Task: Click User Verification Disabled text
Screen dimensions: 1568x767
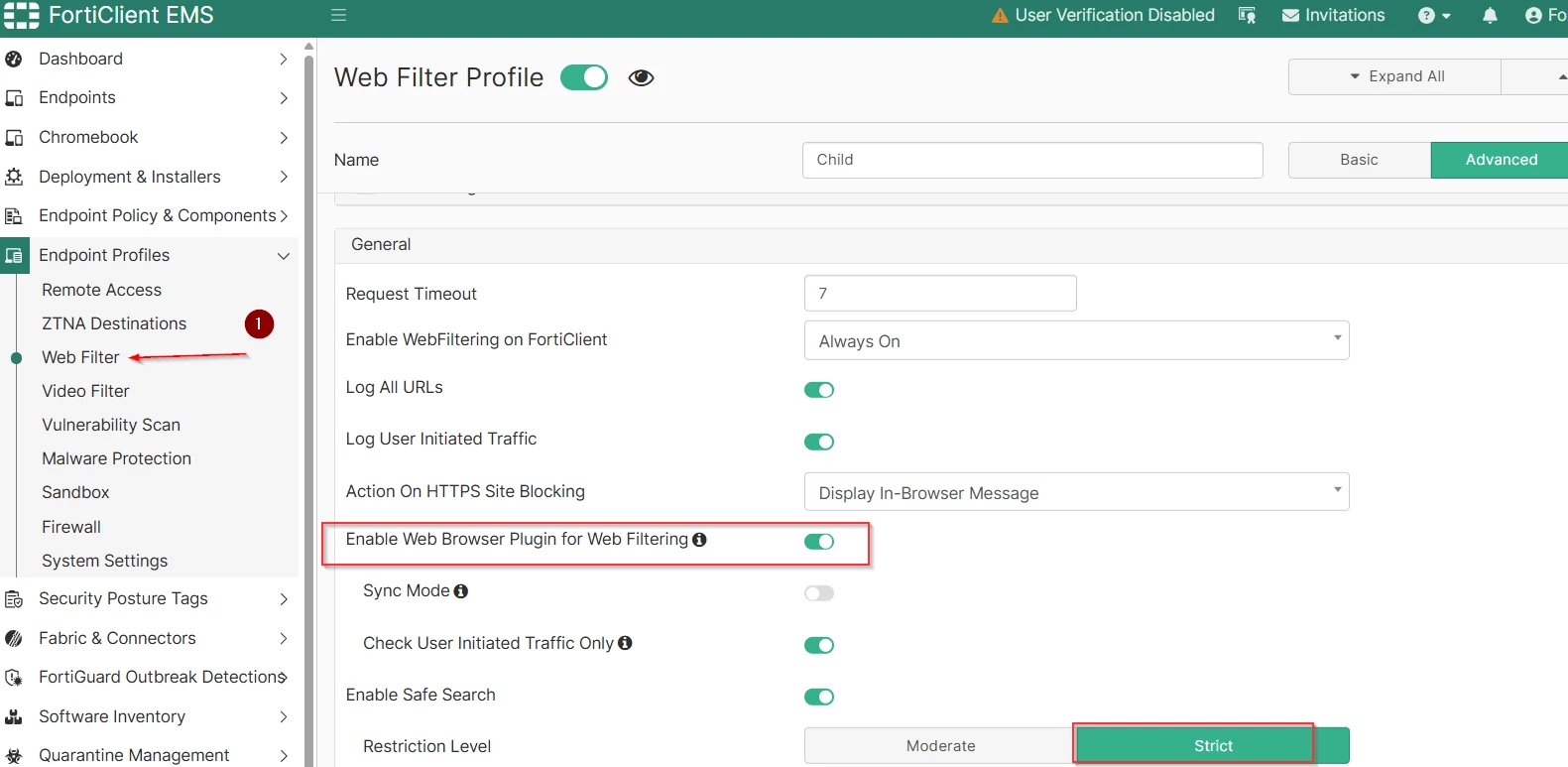Action: 1115,15
